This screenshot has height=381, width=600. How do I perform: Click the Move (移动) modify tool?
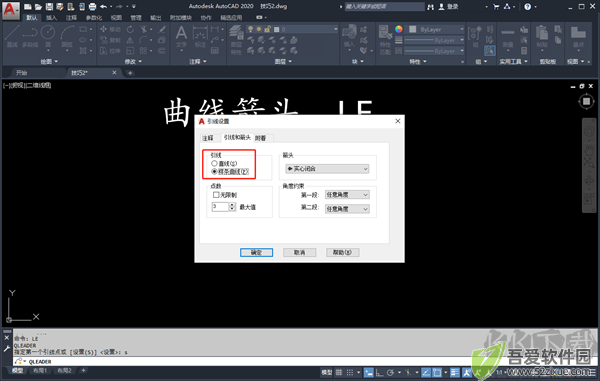pyautogui.click(x=110, y=29)
